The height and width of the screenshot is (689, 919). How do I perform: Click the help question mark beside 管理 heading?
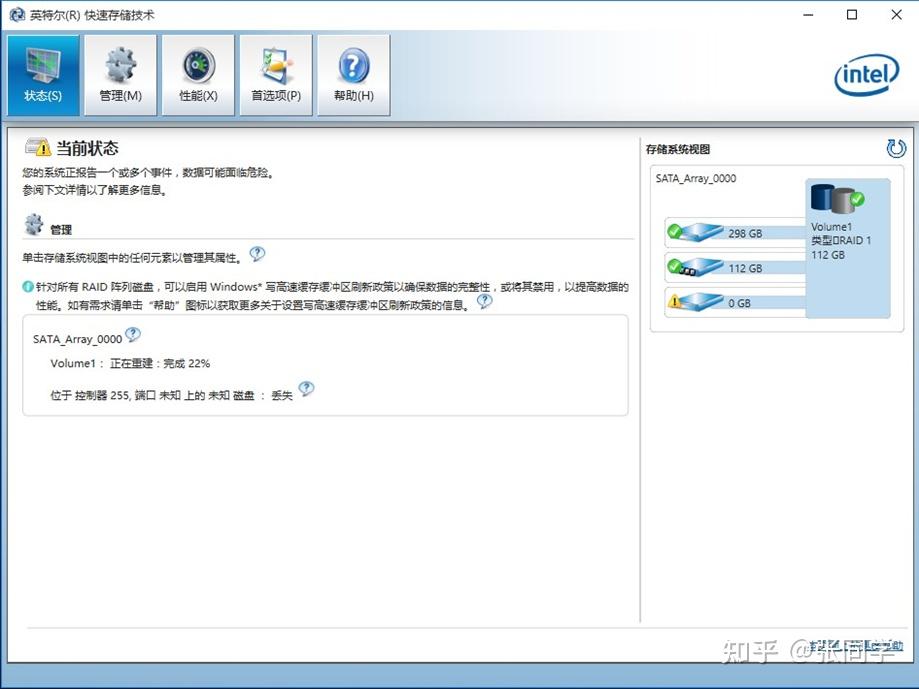pos(258,254)
